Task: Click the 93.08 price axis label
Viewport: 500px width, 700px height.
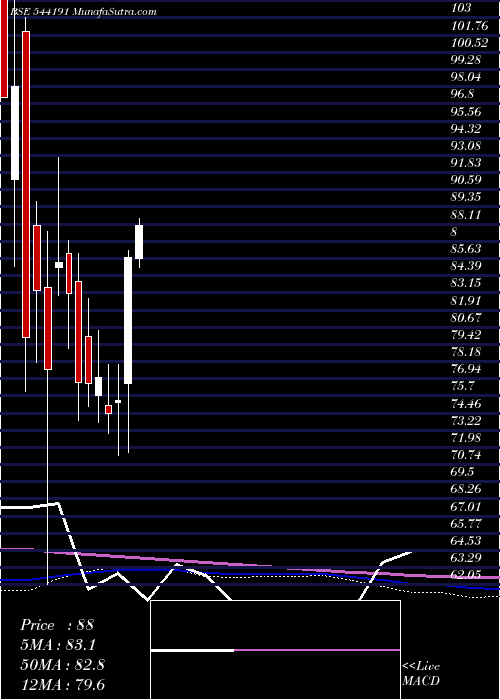Action: click(466, 146)
